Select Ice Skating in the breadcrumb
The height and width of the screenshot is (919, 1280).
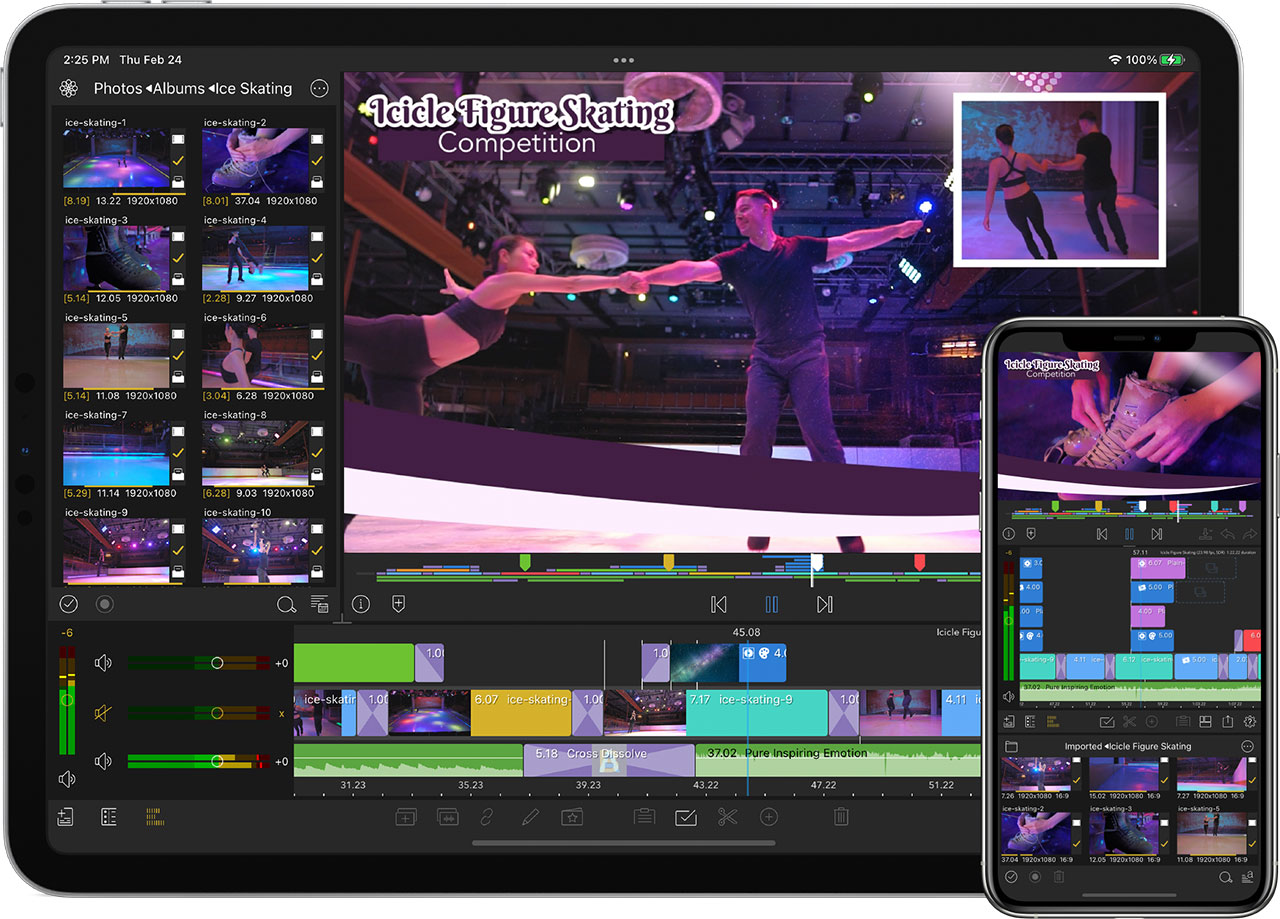[255, 89]
